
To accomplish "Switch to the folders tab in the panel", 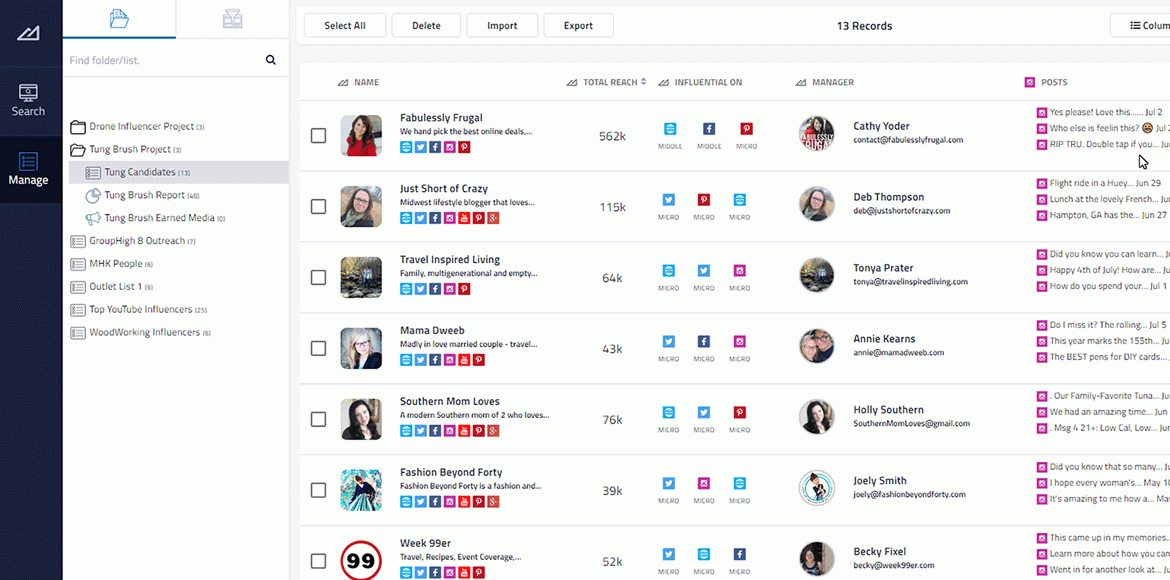I will pyautogui.click(x=119, y=19).
